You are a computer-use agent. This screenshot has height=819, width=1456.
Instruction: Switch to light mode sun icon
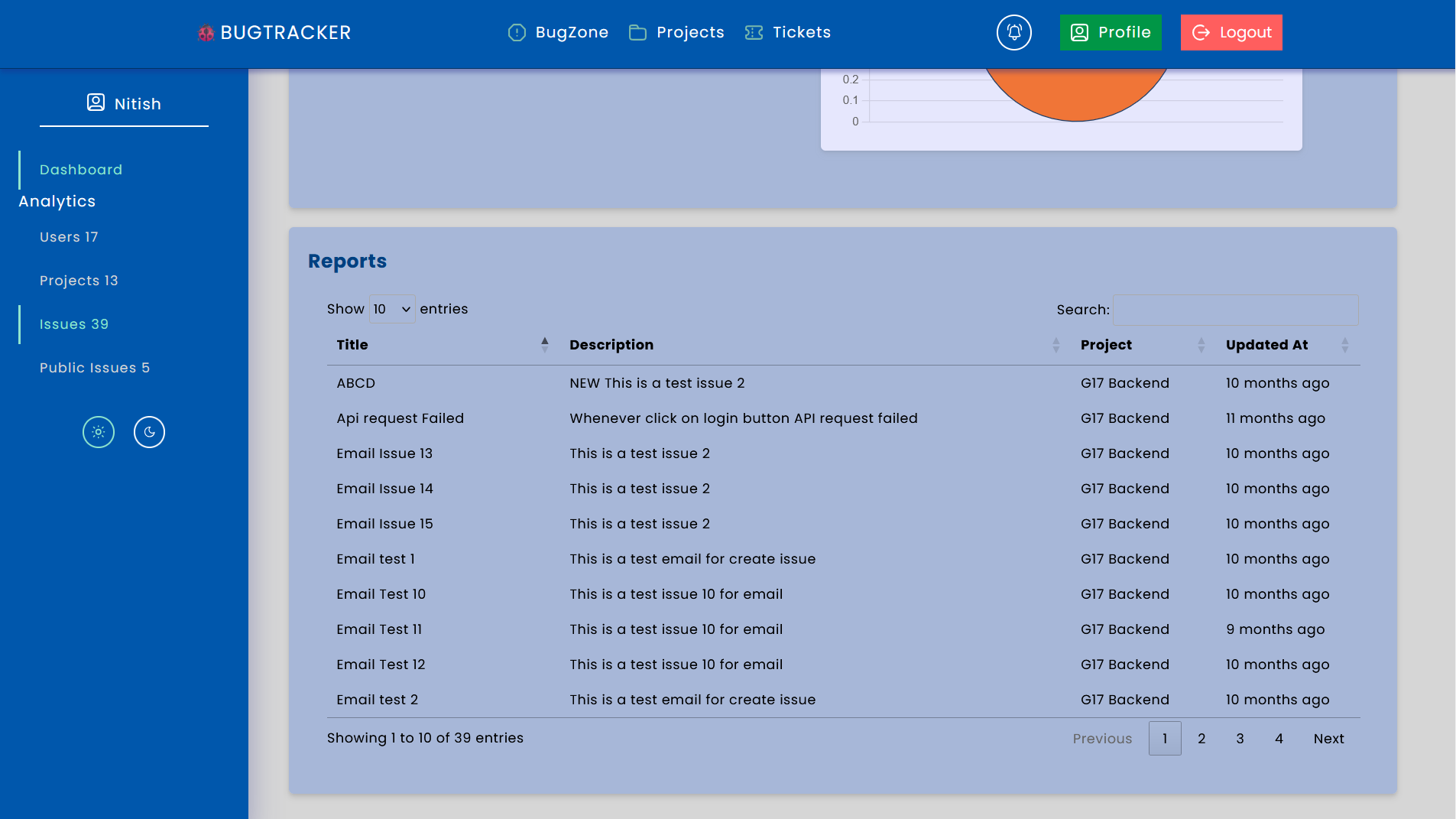pos(99,432)
